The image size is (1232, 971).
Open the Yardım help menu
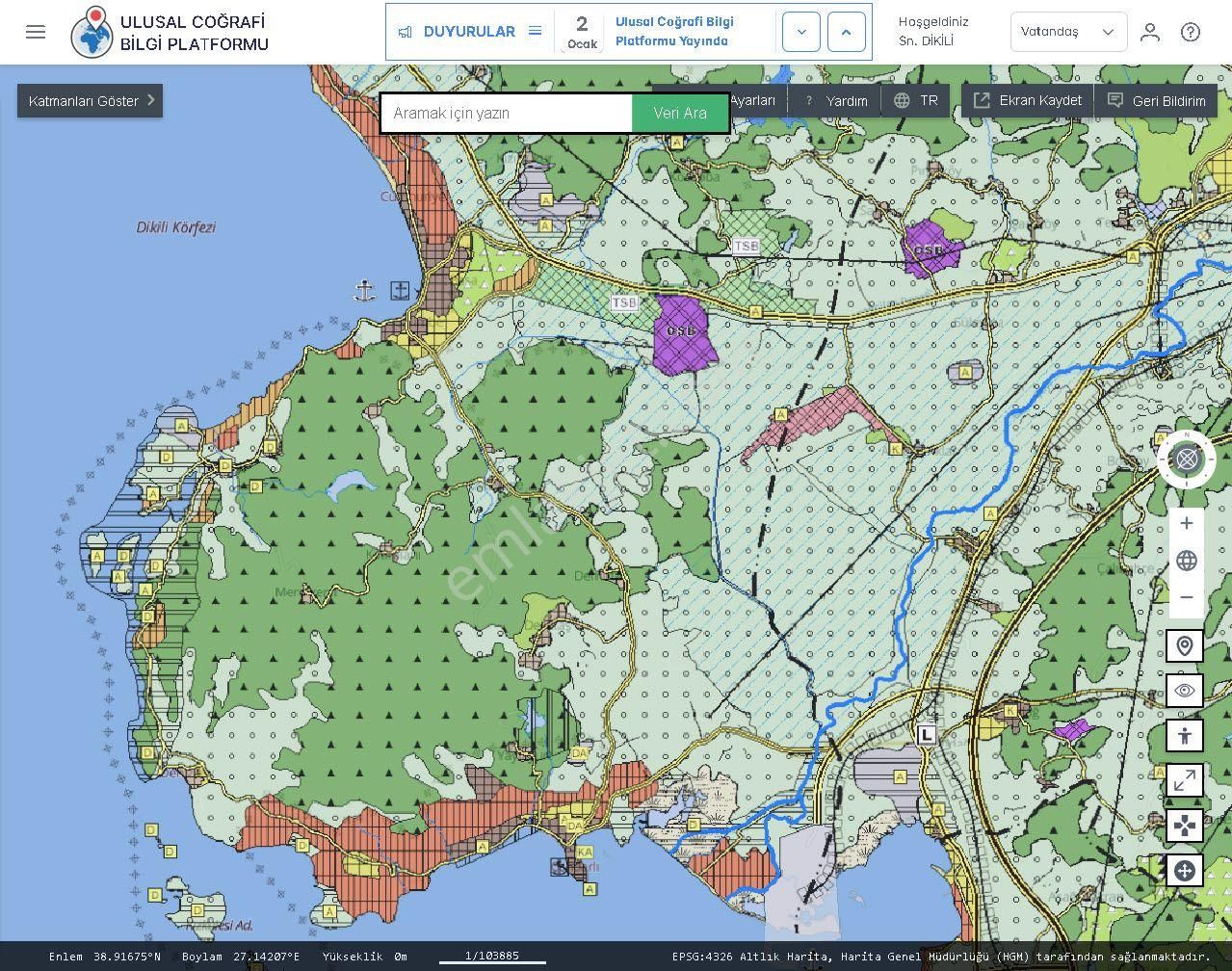(x=836, y=101)
